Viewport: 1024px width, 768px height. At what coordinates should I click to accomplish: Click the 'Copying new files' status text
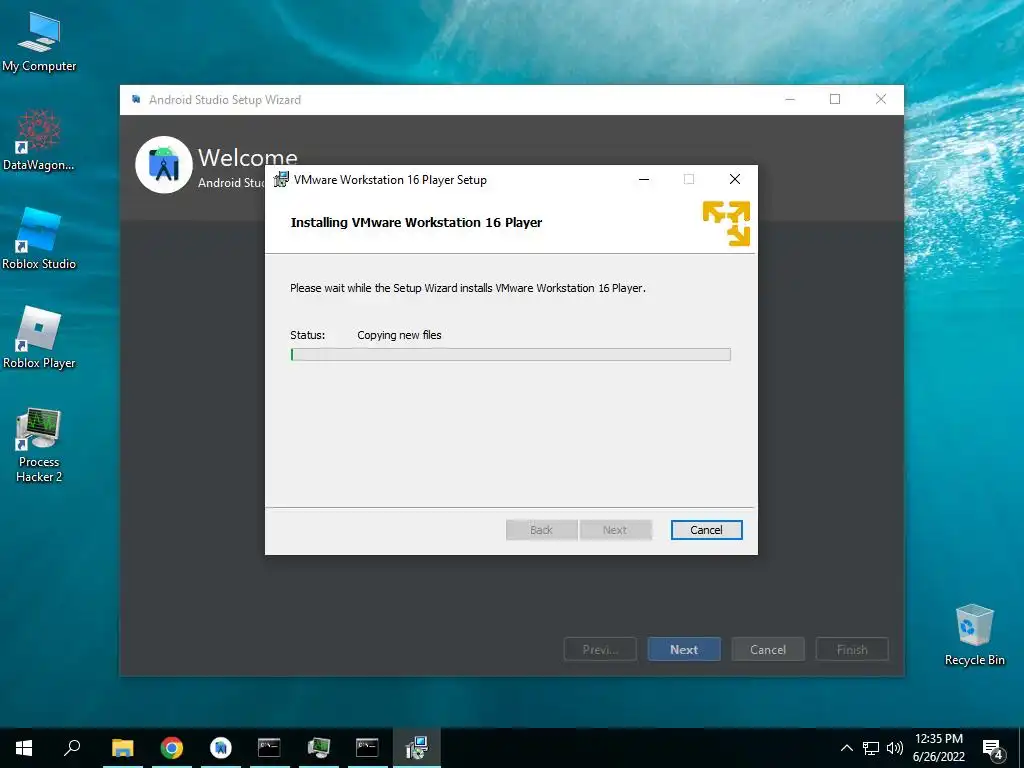(399, 335)
